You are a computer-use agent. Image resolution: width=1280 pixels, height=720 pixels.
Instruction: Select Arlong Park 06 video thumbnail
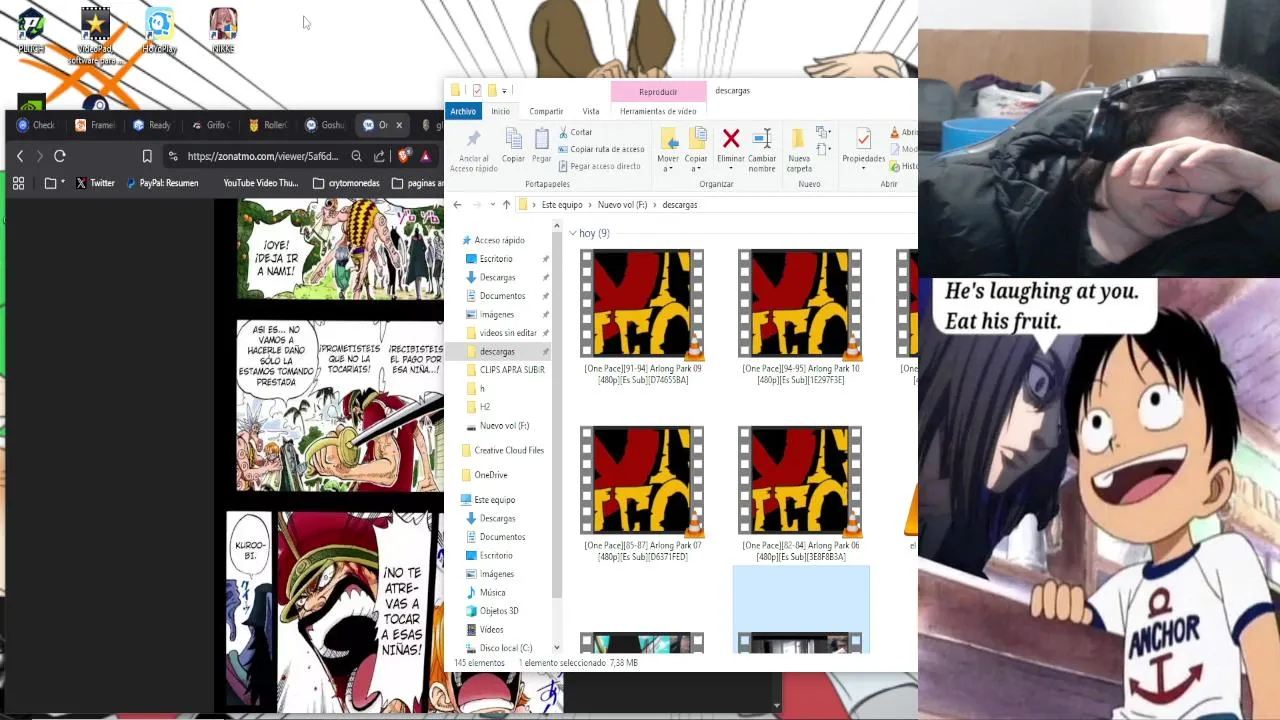(x=800, y=481)
